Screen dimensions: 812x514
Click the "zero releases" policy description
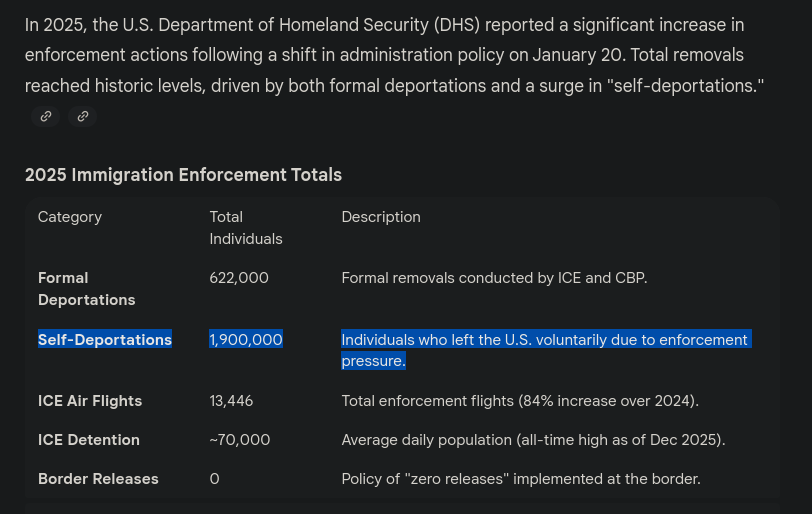tap(521, 479)
